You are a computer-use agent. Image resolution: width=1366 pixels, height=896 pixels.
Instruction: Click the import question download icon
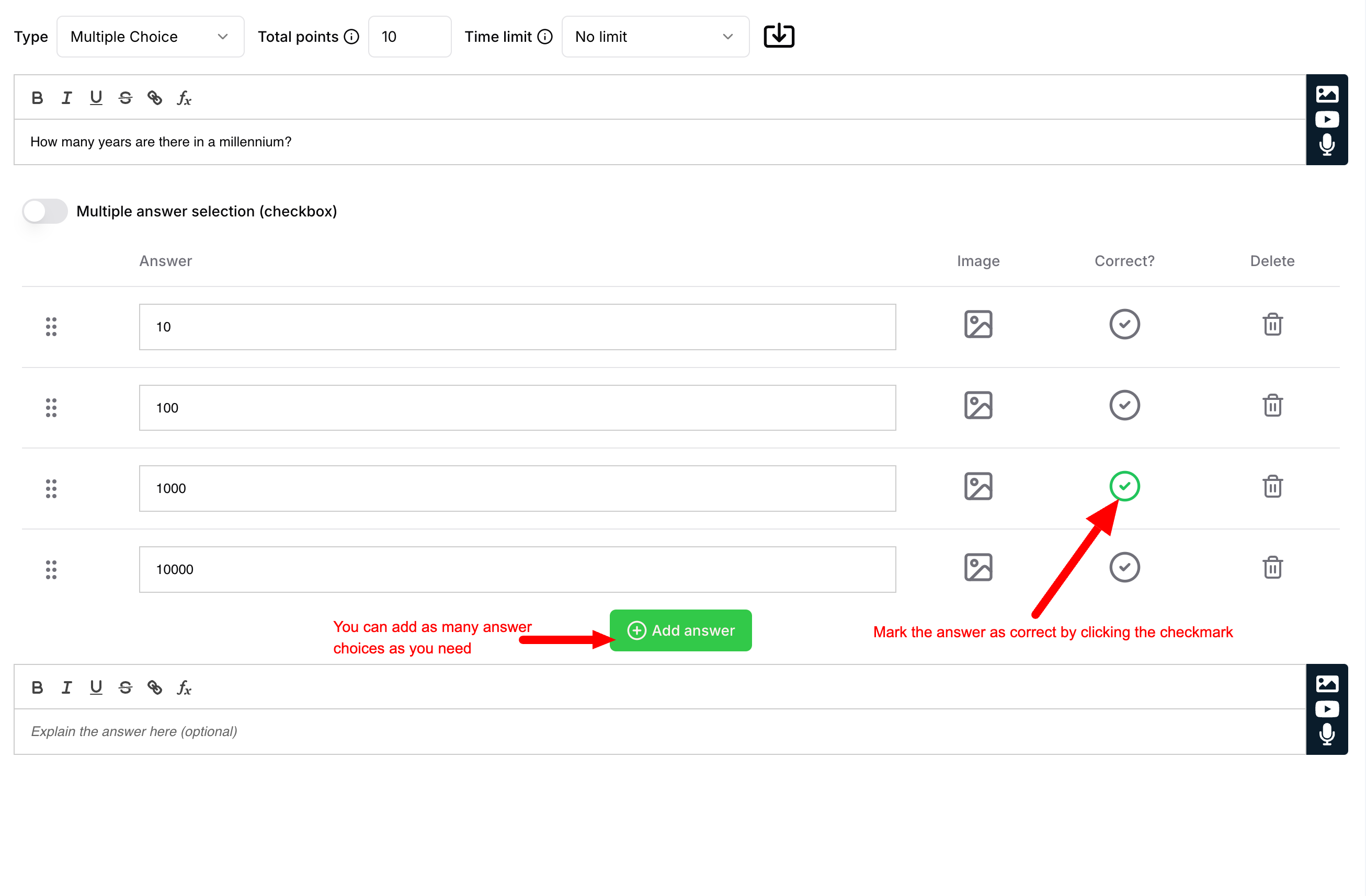coord(778,36)
